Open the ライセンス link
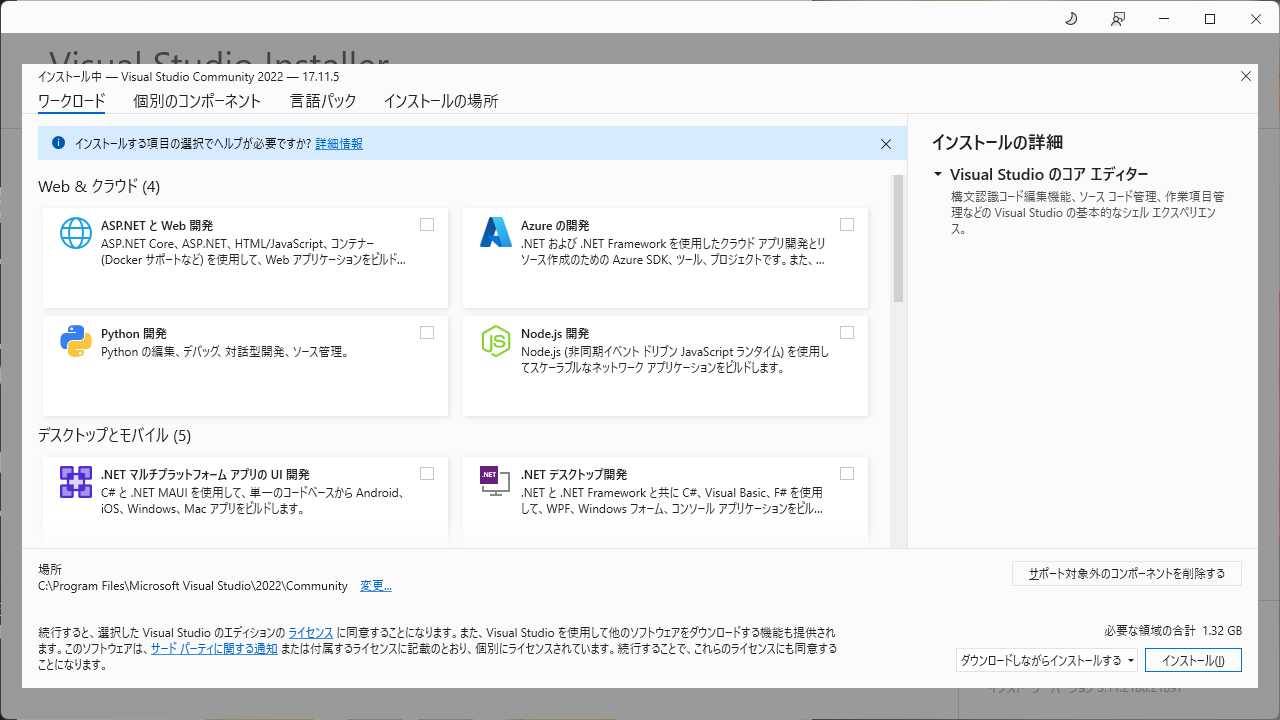Image resolution: width=1280 pixels, height=720 pixels. coord(310,633)
